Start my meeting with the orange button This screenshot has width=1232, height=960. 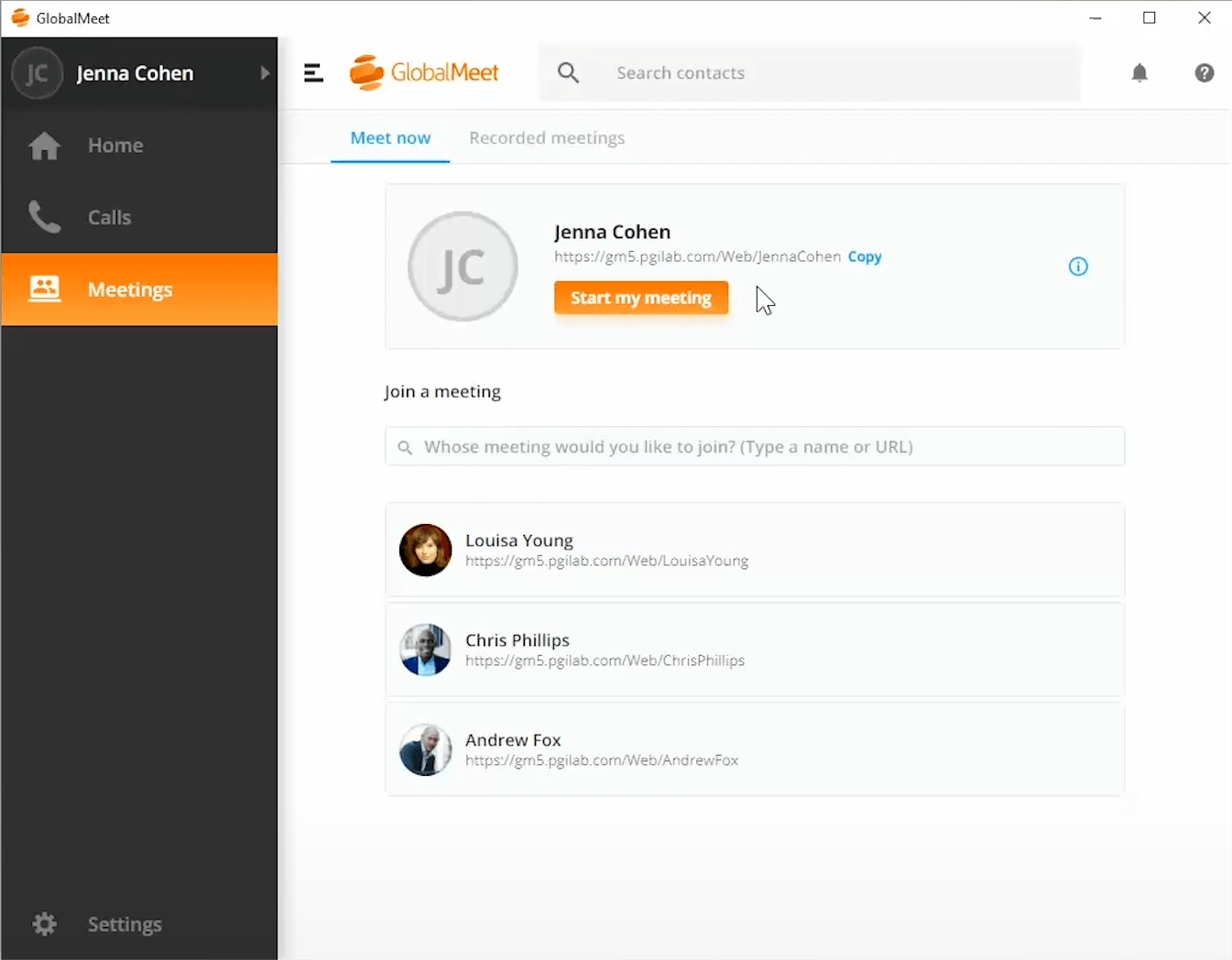click(640, 298)
